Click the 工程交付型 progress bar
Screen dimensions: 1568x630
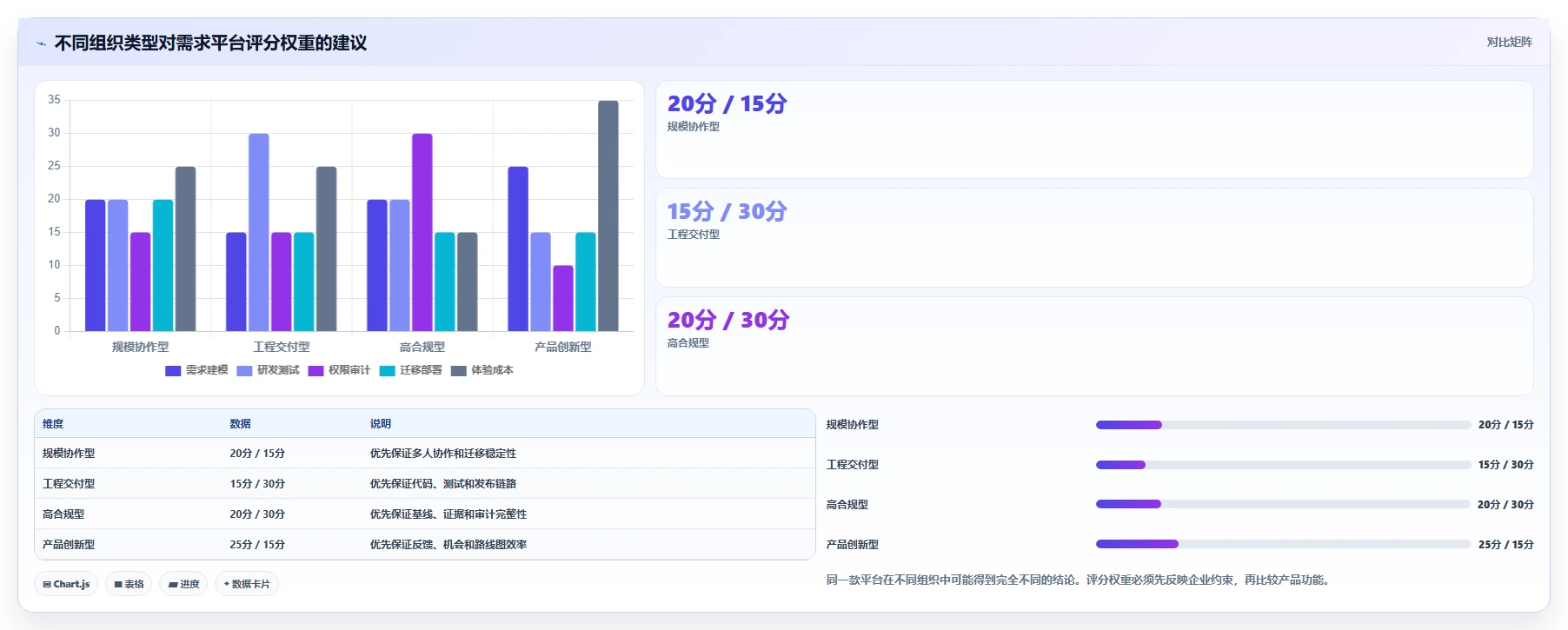click(x=1283, y=465)
